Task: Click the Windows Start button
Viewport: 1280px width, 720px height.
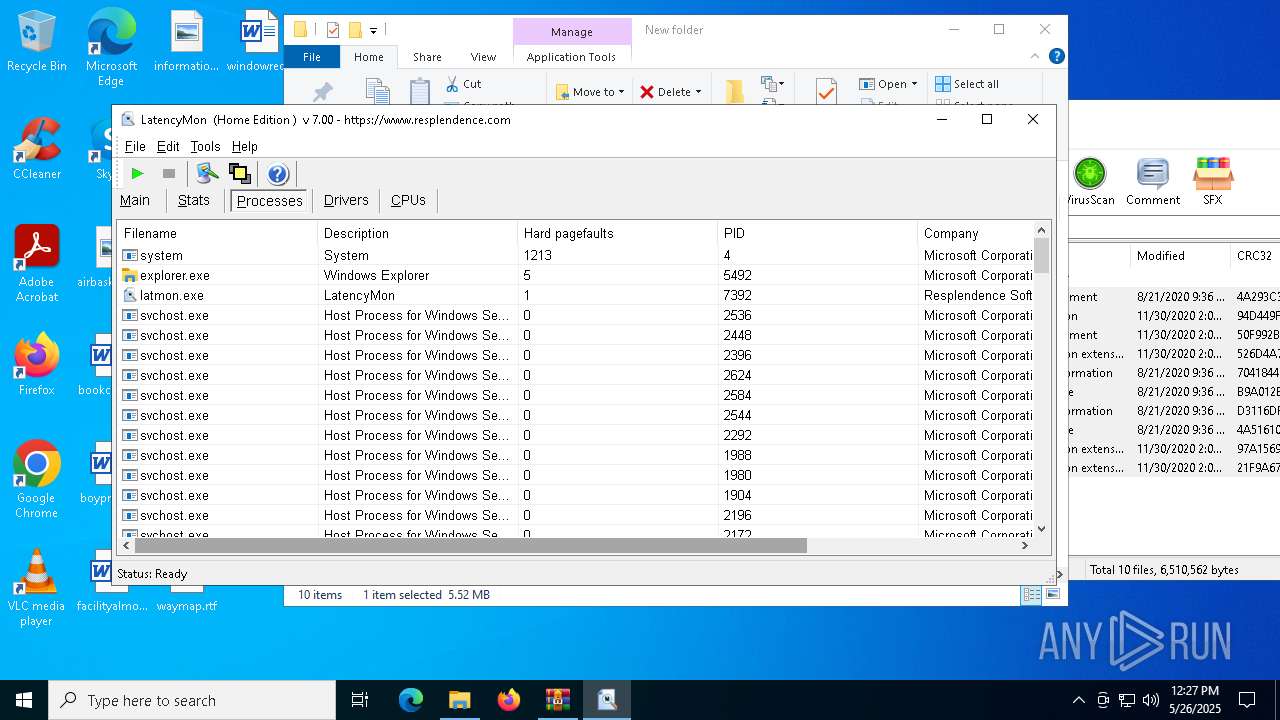Action: 24,700
